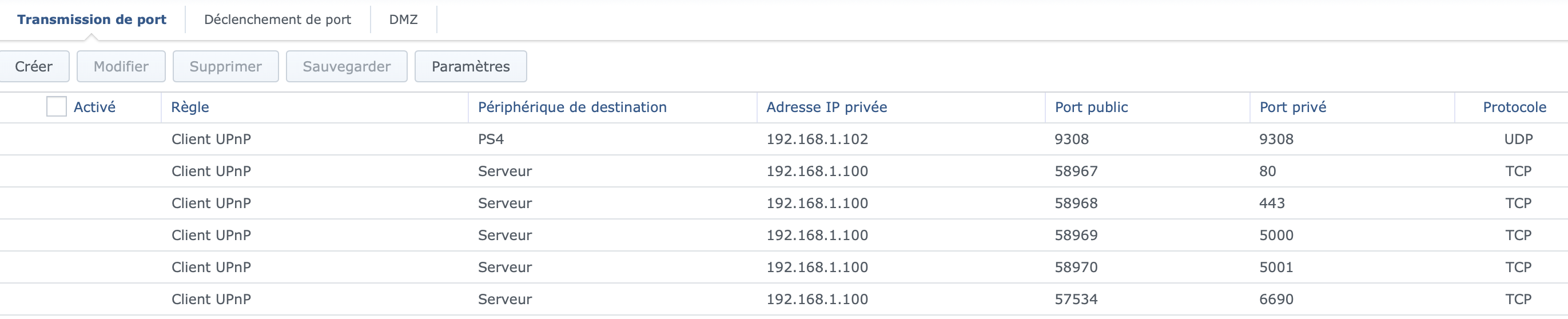
Task: Select the PS4 rule row
Action: point(491,139)
